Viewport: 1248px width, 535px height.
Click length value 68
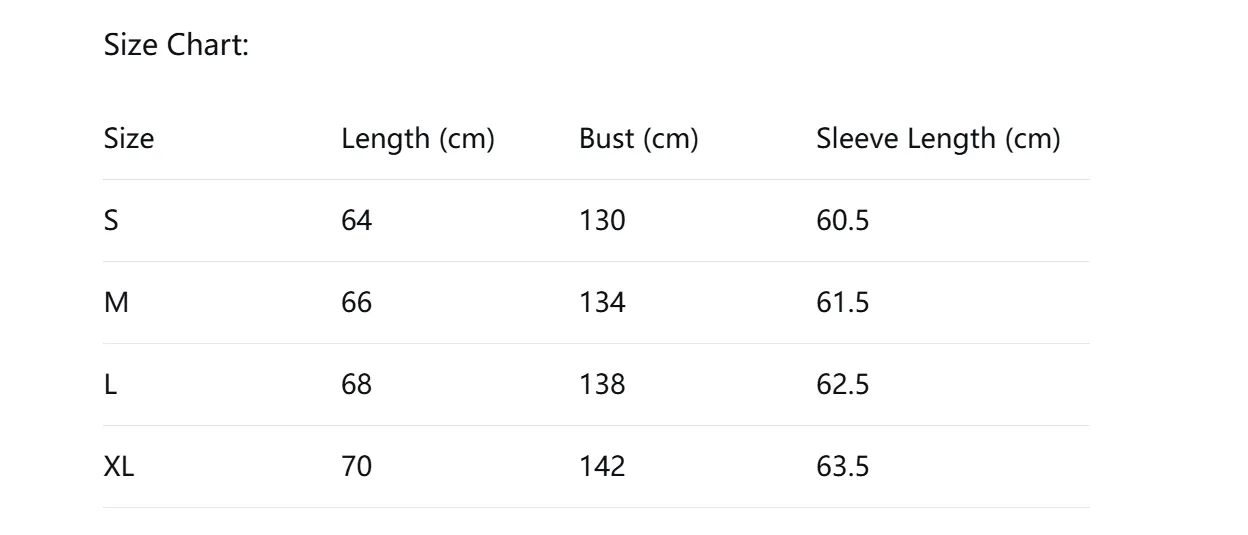pos(356,385)
